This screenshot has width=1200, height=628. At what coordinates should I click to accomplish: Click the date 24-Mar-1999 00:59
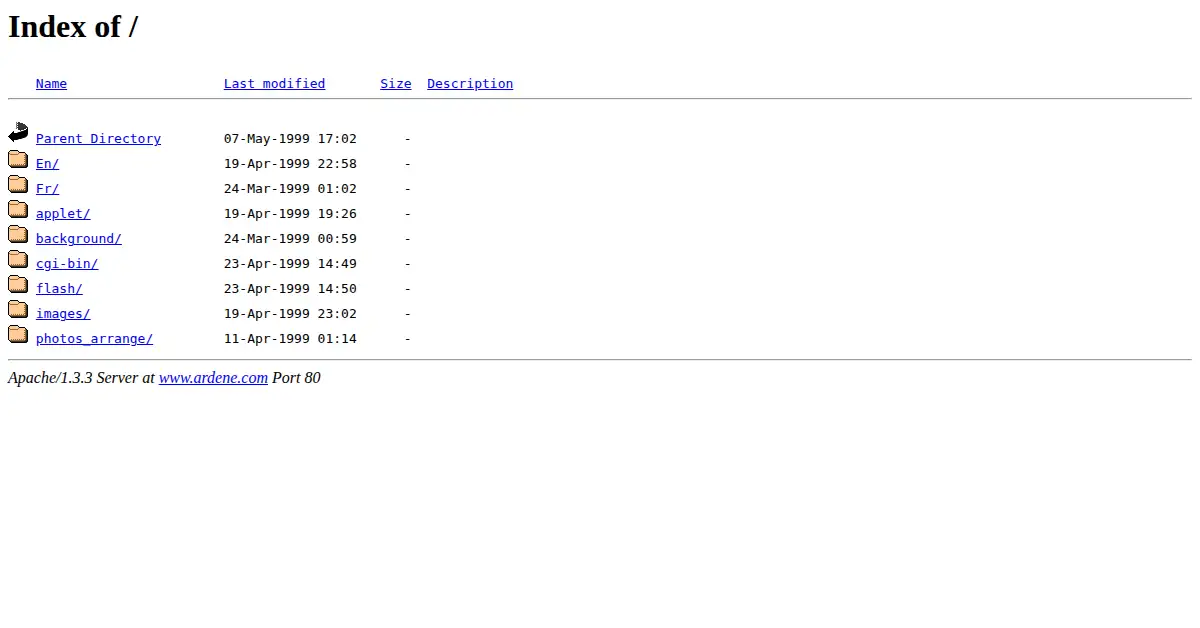click(290, 239)
